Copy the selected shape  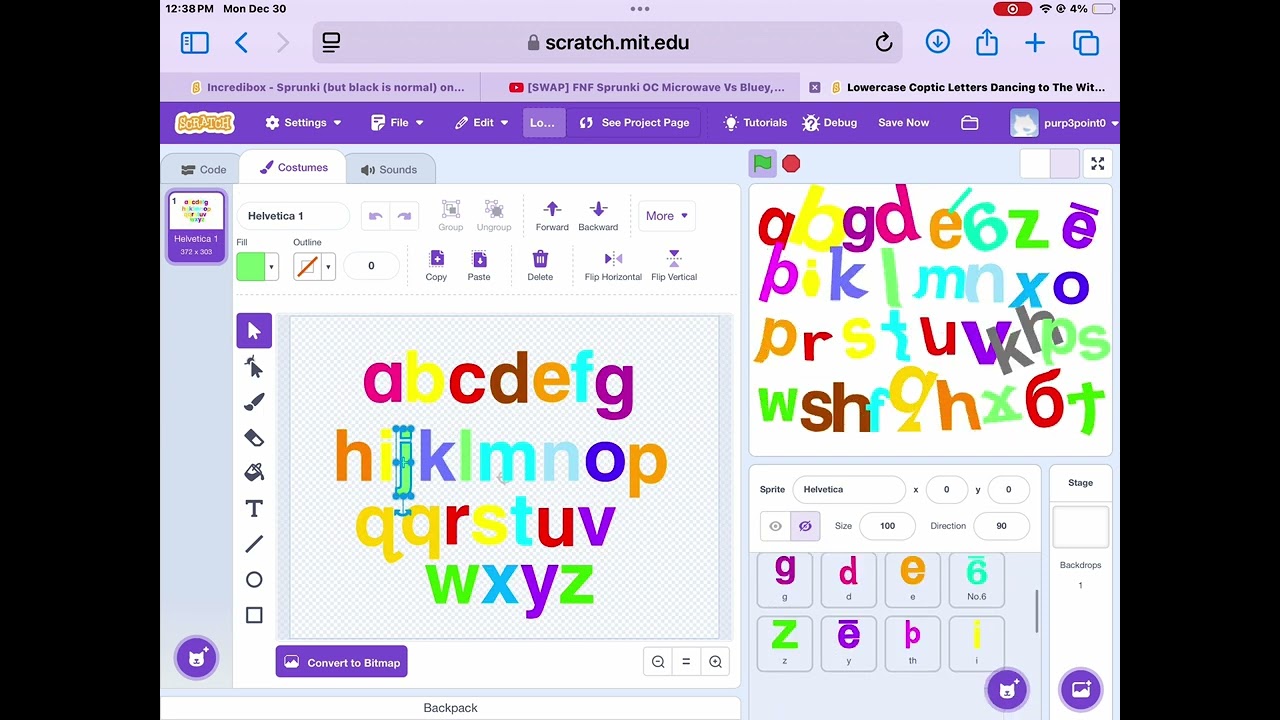[436, 265]
